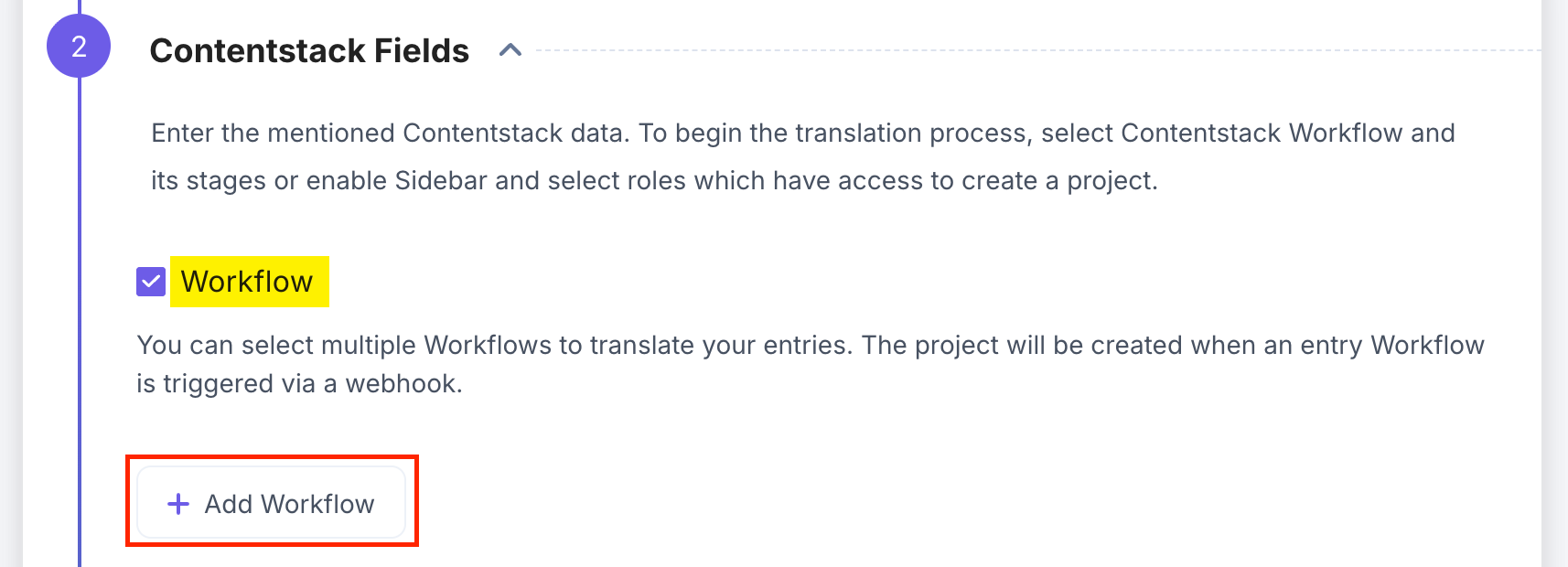Click the highlighted Workflow label
The height and width of the screenshot is (567, 1568).
pyautogui.click(x=246, y=282)
